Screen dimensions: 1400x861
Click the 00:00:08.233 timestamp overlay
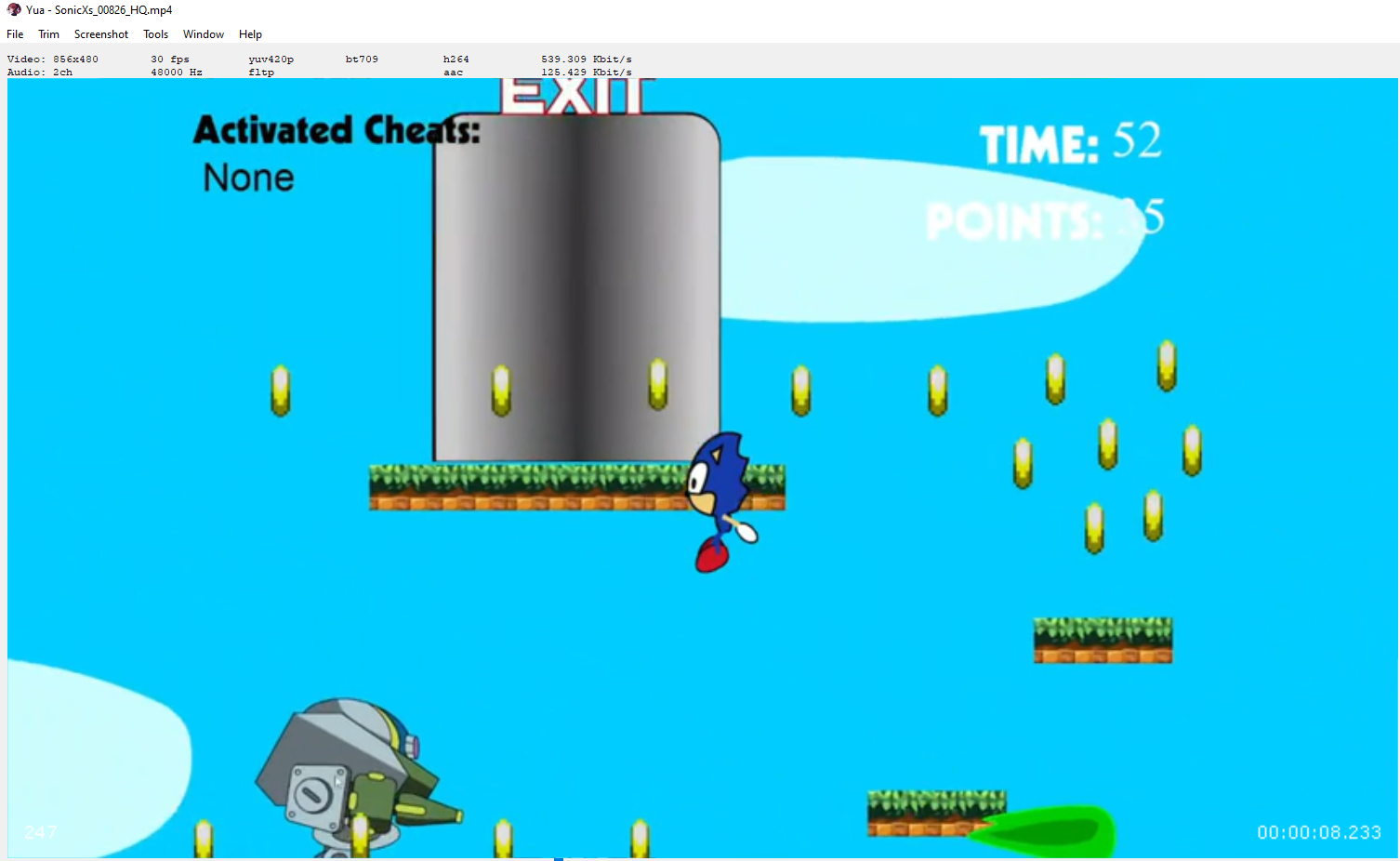1318,832
